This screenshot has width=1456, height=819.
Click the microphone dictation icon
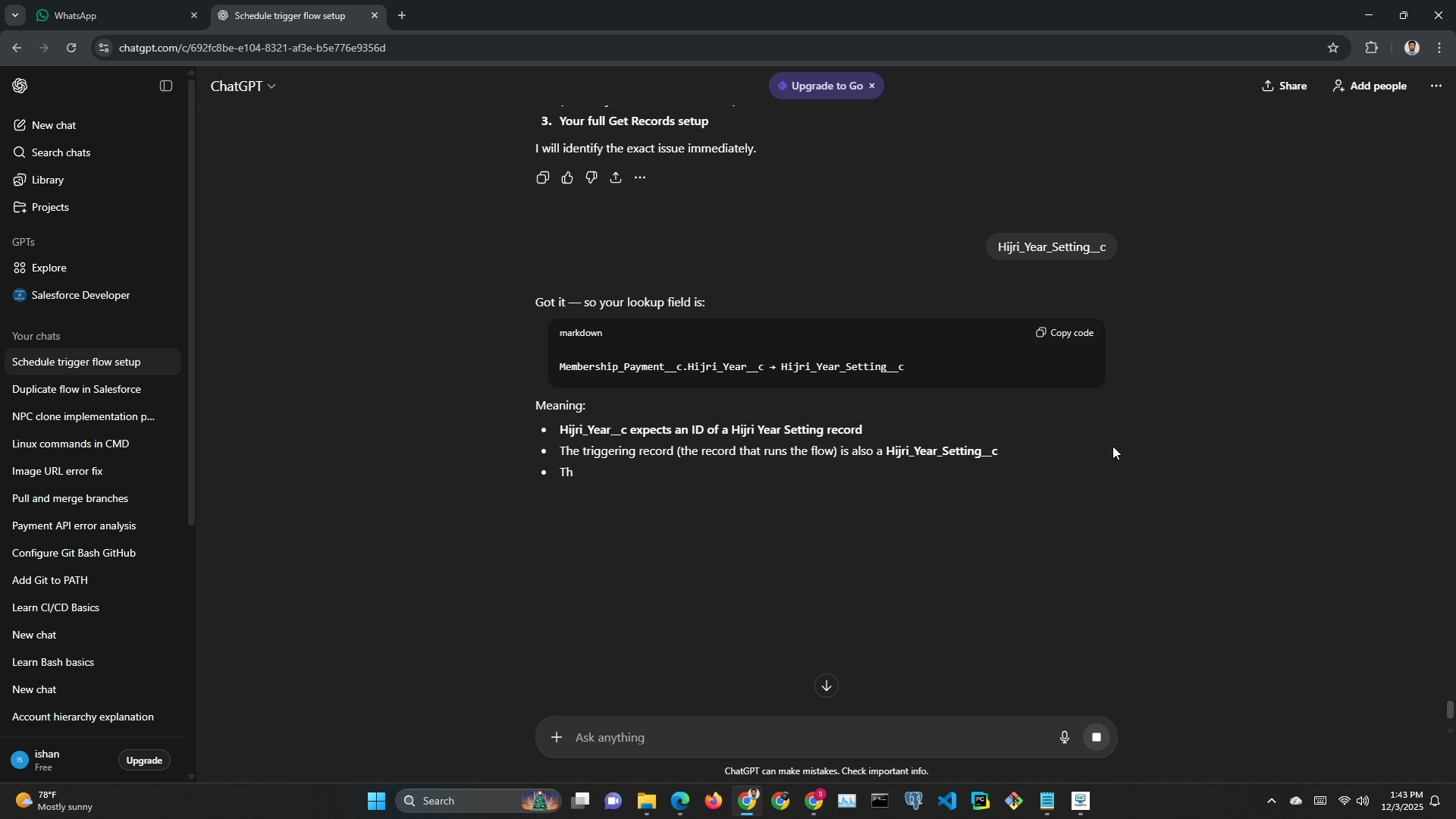(x=1064, y=737)
